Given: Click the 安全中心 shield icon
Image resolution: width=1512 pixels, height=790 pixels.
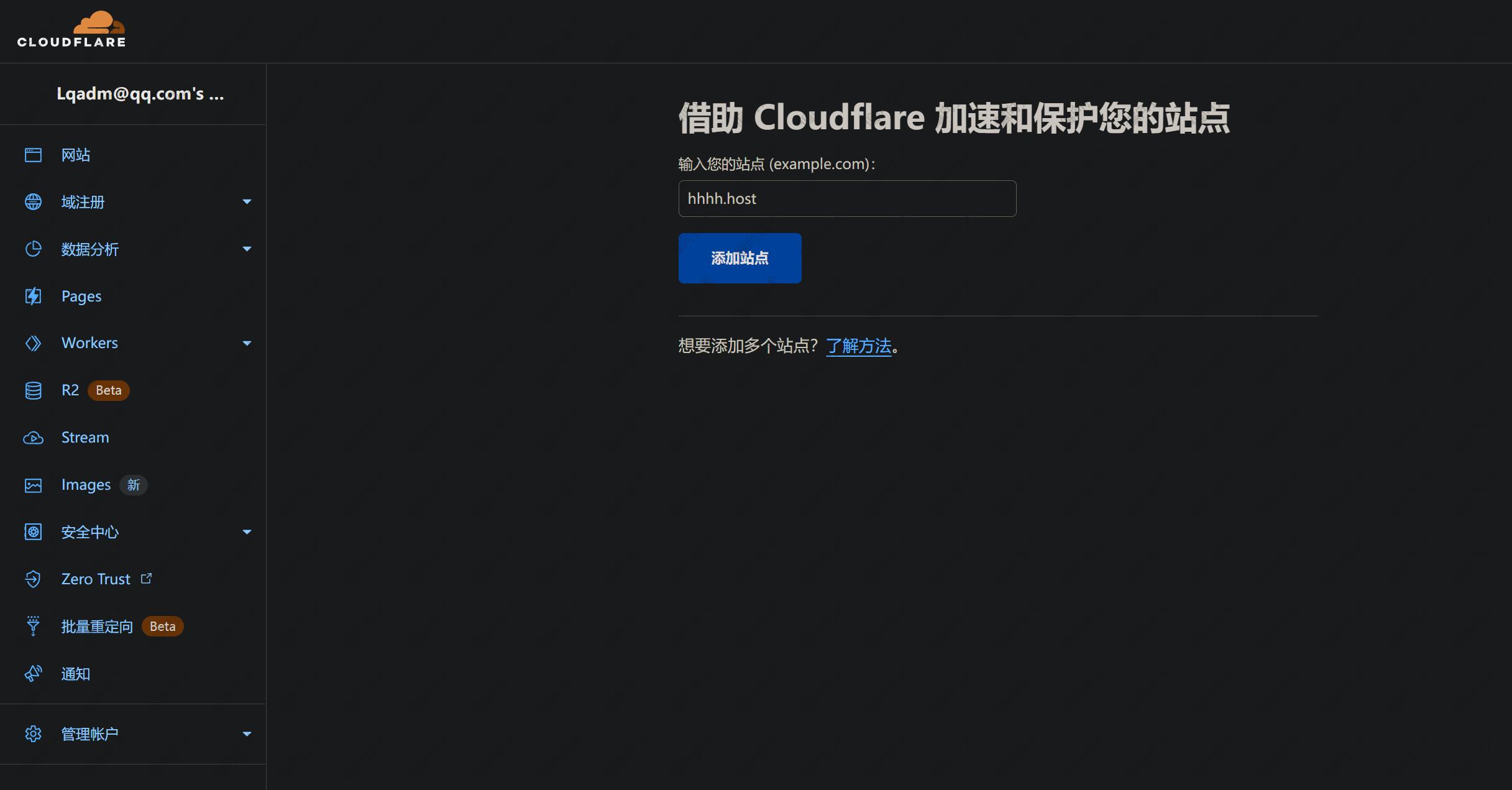Looking at the screenshot, I should 33,532.
